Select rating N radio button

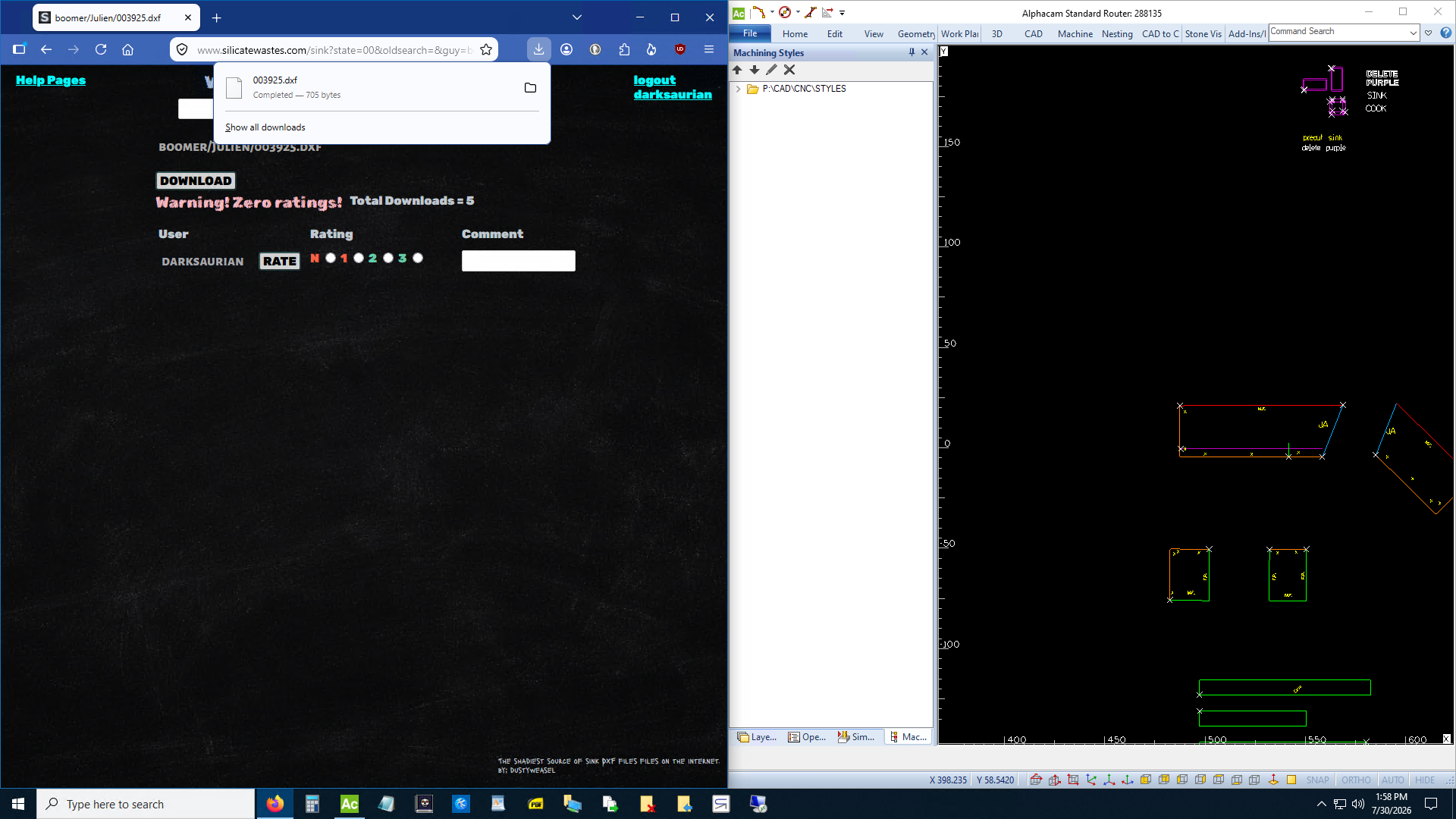(x=331, y=258)
